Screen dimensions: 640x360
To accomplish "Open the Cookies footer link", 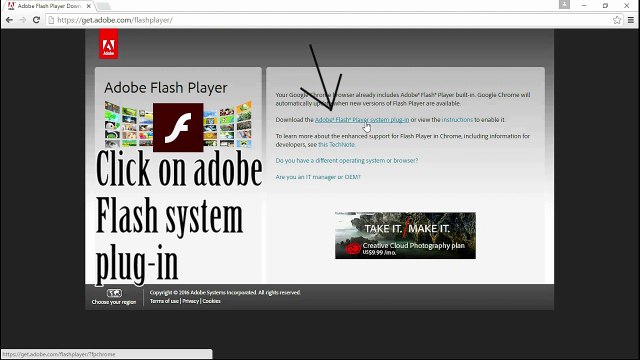I will point(211,301).
